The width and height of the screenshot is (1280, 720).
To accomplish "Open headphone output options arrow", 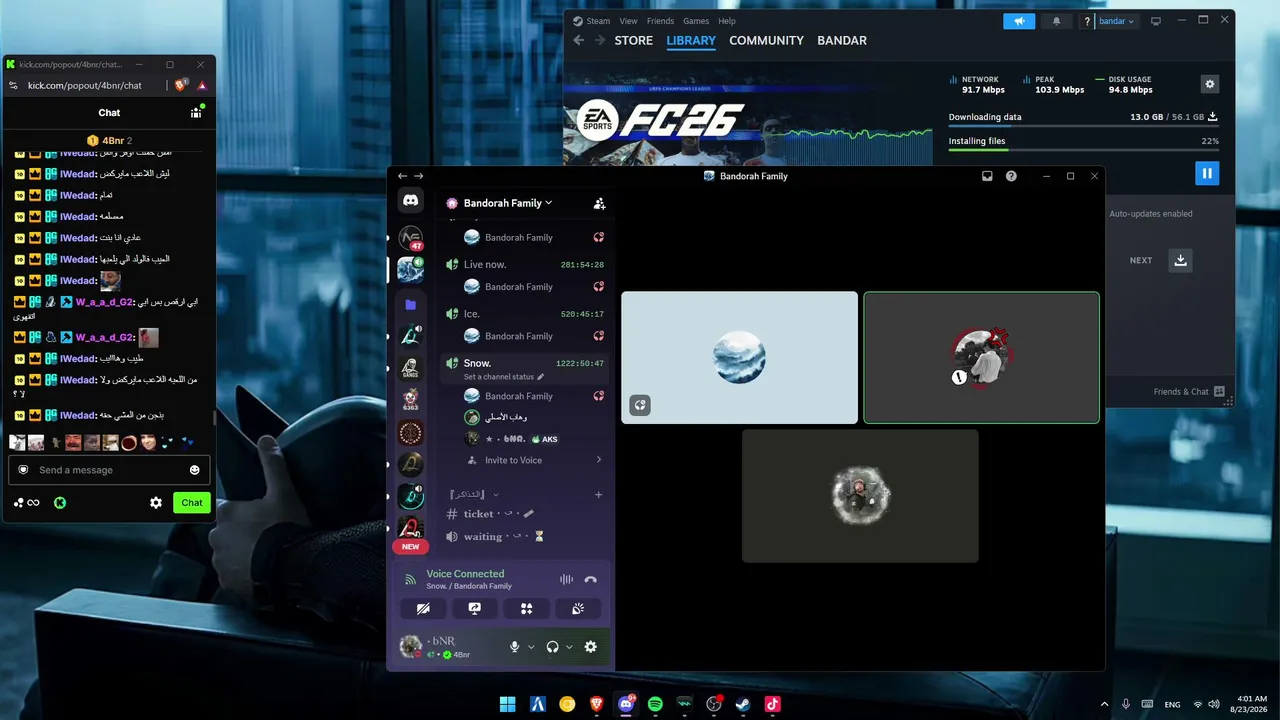I will [569, 647].
